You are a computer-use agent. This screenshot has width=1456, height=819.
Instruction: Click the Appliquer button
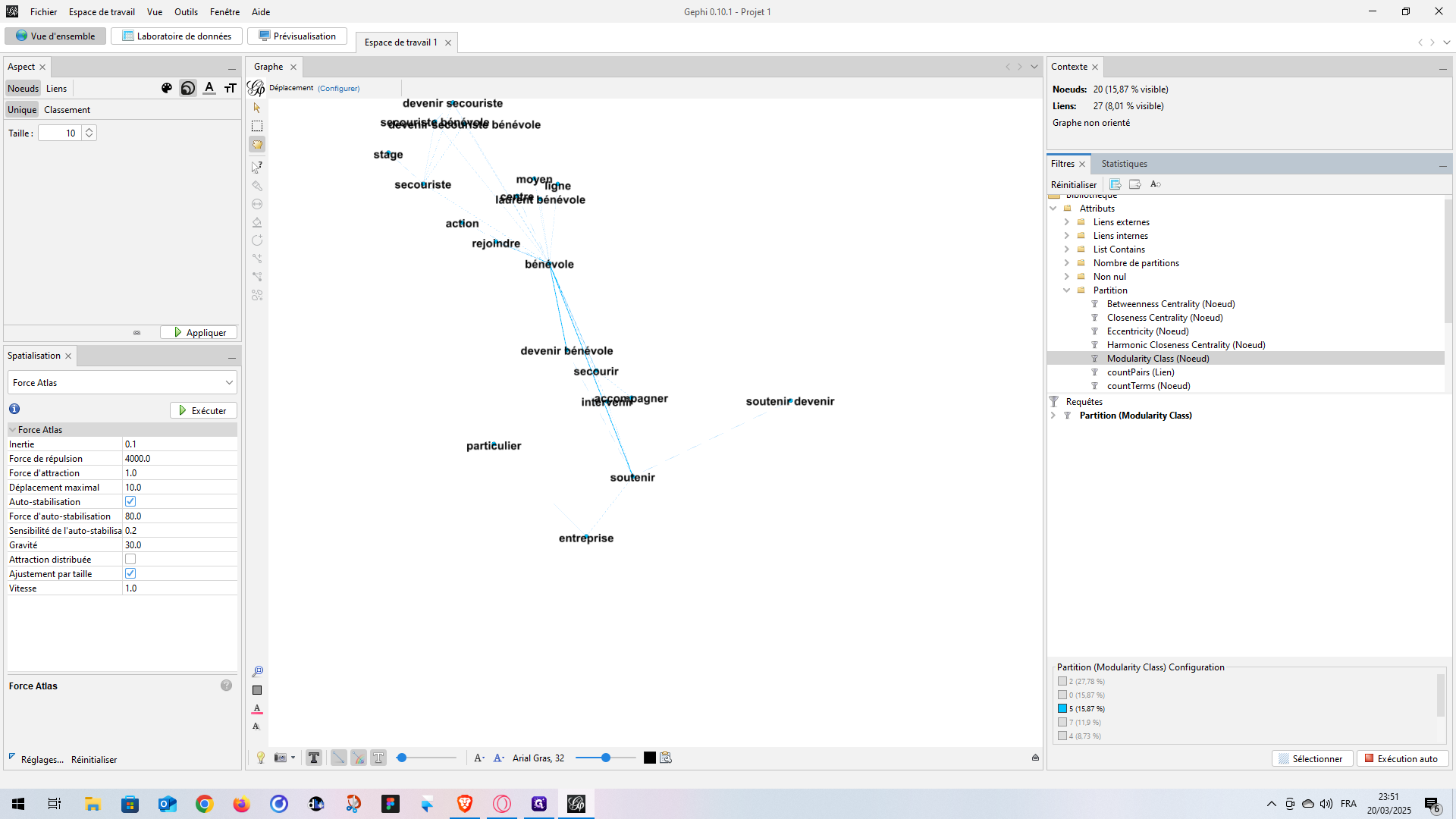click(199, 332)
